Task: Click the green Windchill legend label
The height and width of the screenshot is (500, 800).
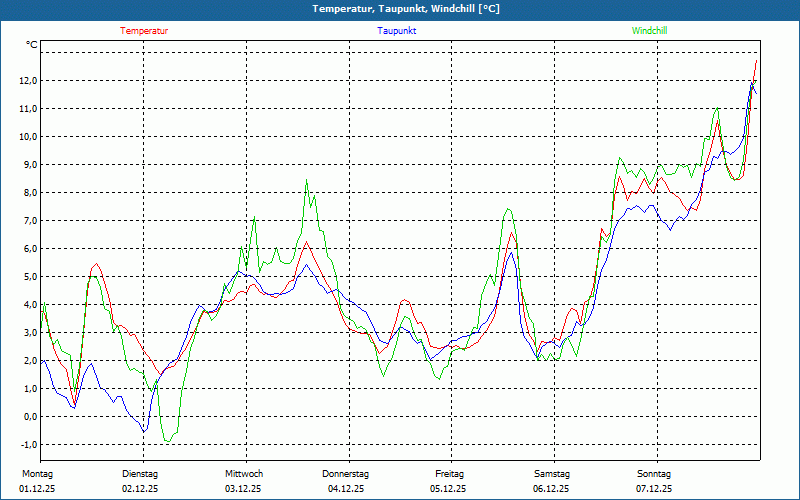Action: click(x=649, y=31)
